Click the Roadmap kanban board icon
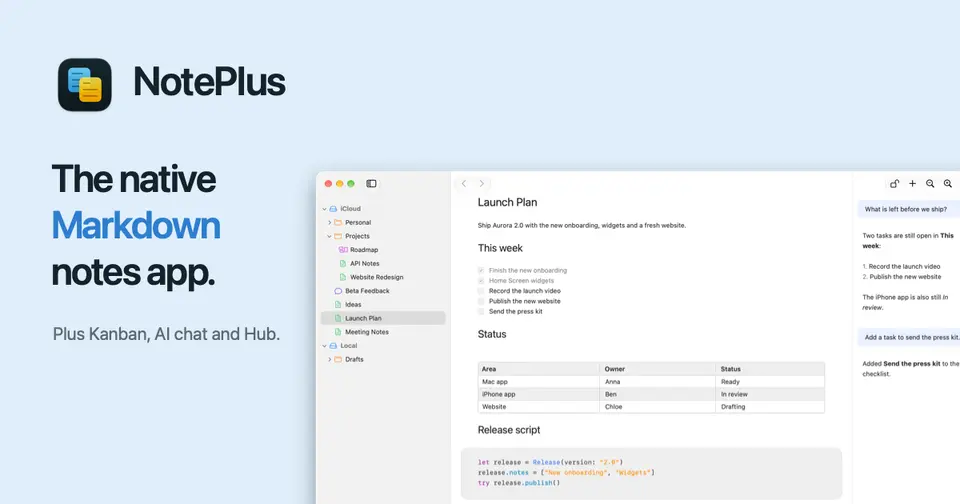The image size is (960, 504). [x=343, y=250]
